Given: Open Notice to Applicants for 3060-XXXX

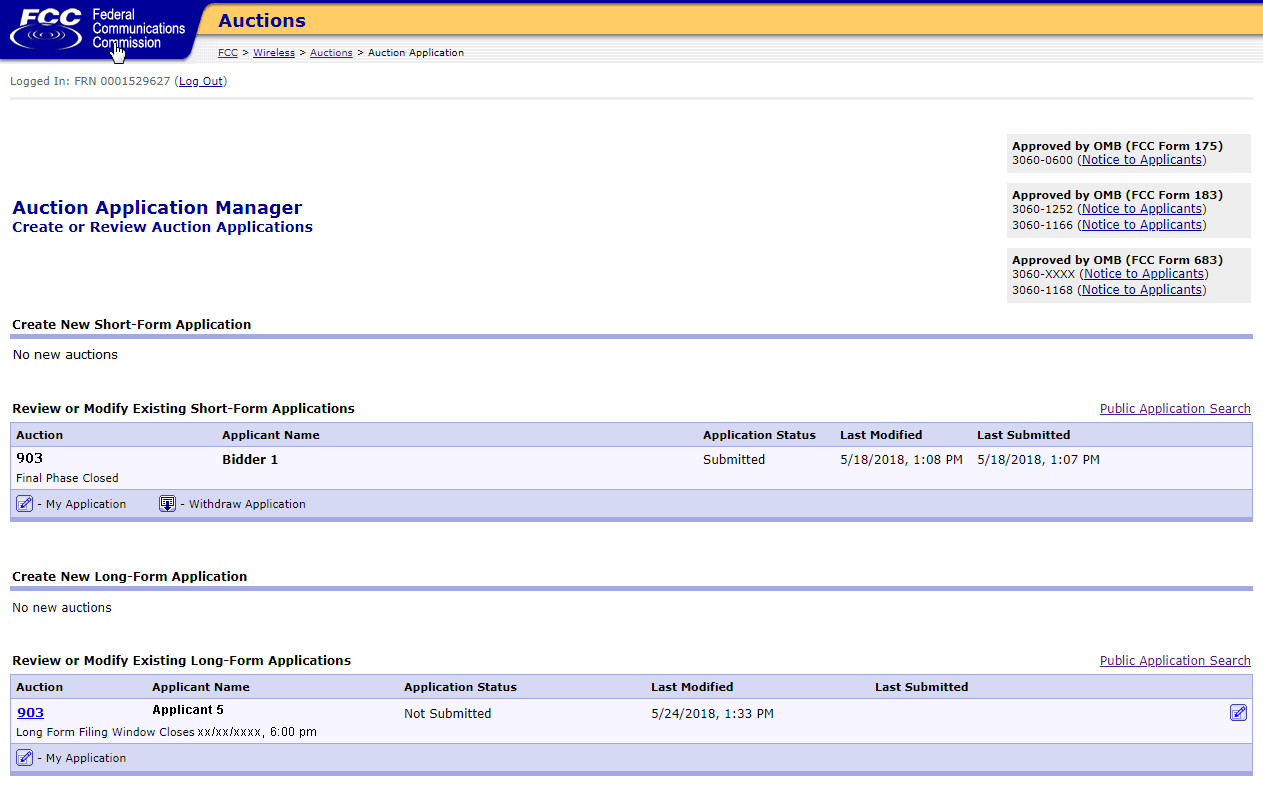Looking at the screenshot, I should tap(1144, 274).
